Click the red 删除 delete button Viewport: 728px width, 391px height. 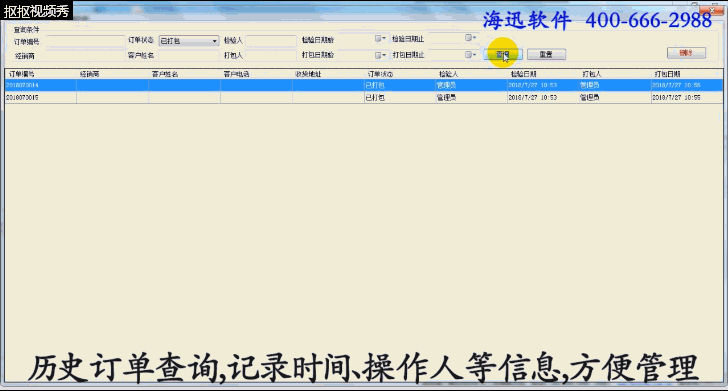click(x=686, y=53)
